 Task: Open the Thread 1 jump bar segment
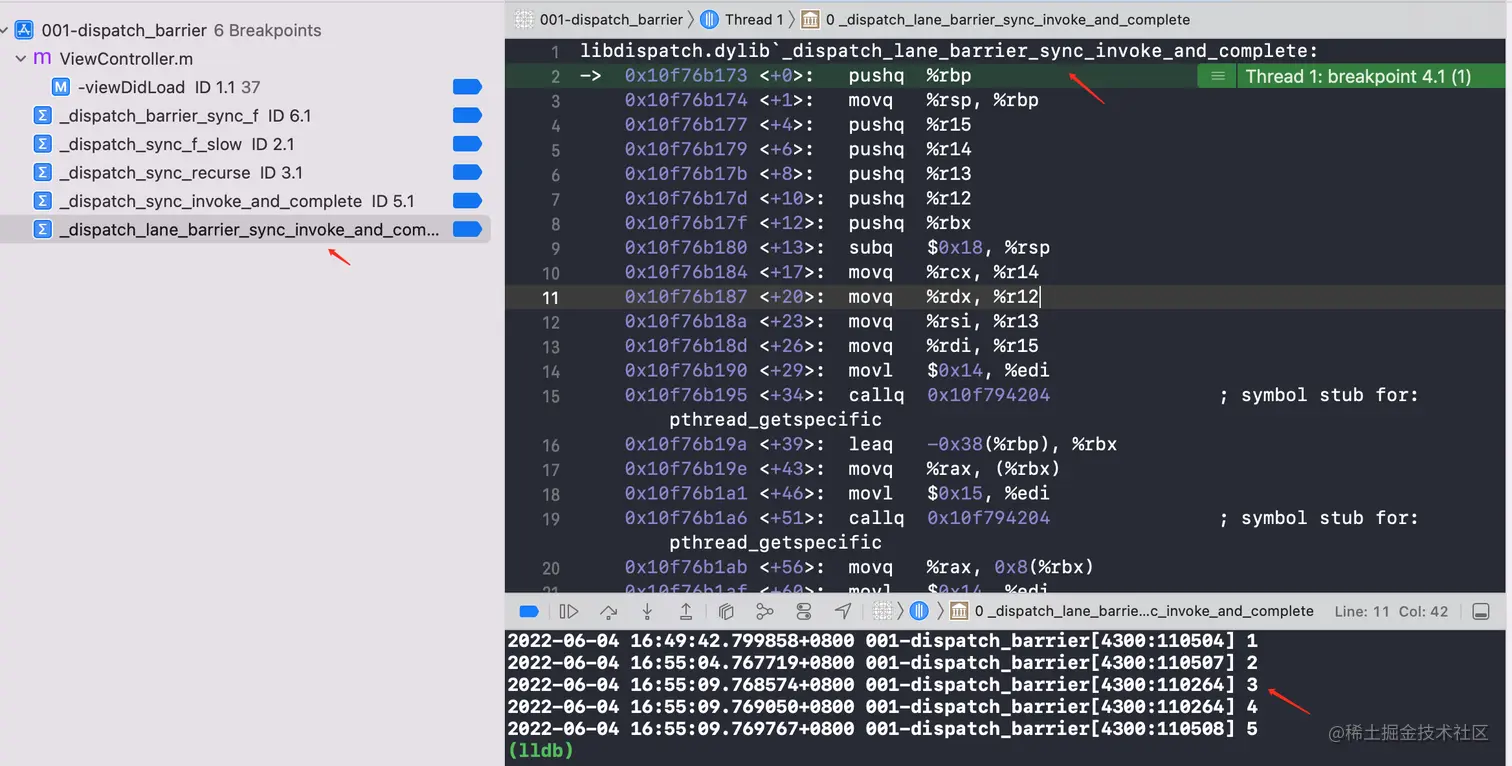(x=742, y=19)
